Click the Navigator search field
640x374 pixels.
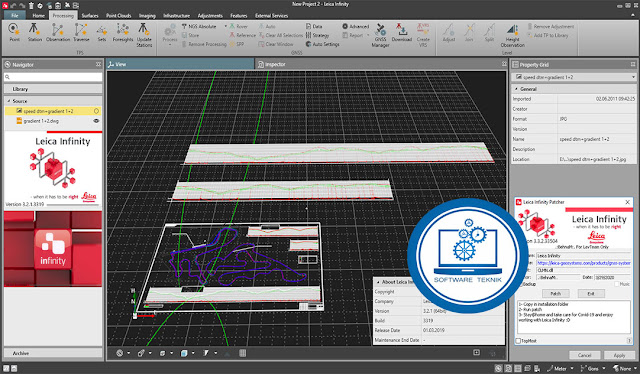(53, 77)
